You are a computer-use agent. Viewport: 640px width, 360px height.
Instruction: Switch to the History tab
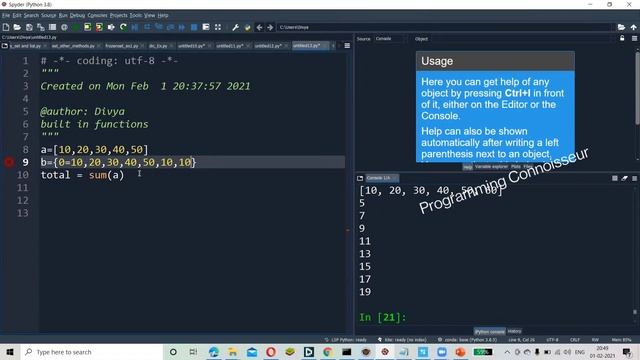[514, 331]
